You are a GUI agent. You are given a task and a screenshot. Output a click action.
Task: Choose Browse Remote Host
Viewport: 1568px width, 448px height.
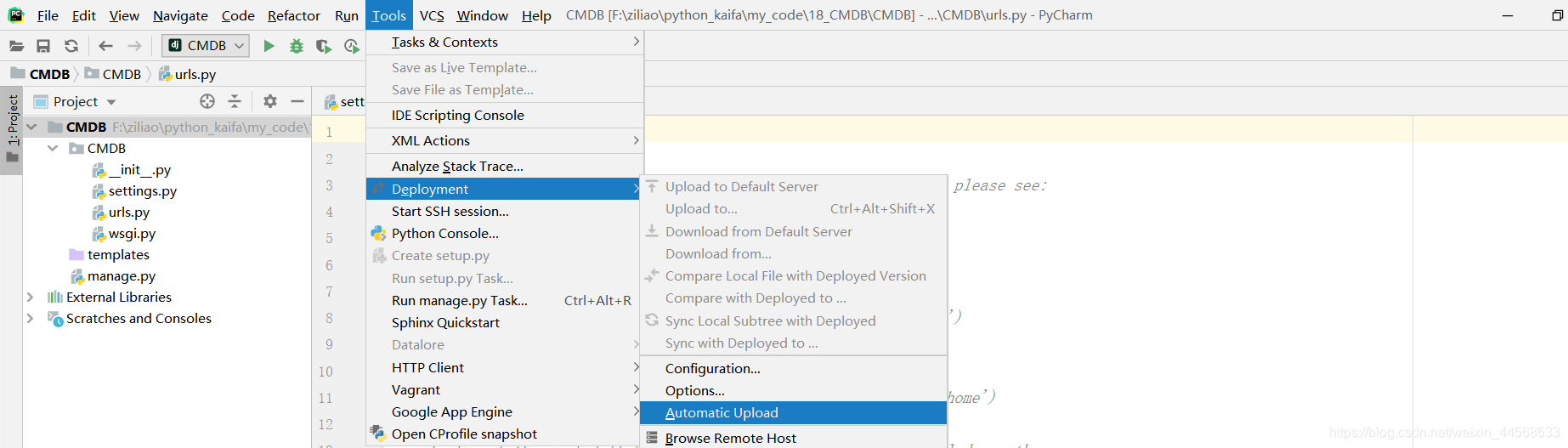793,438
